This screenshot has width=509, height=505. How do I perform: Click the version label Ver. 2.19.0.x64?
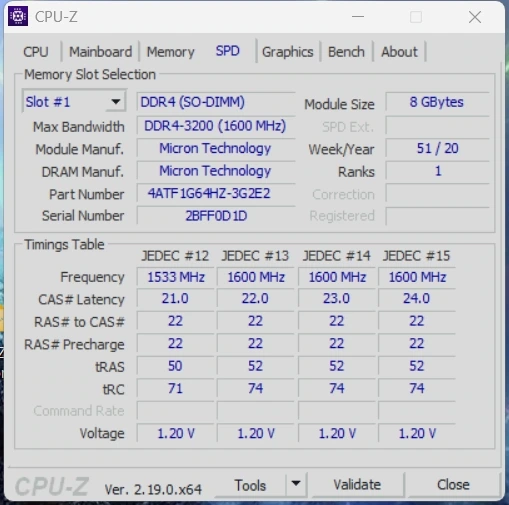(153, 489)
